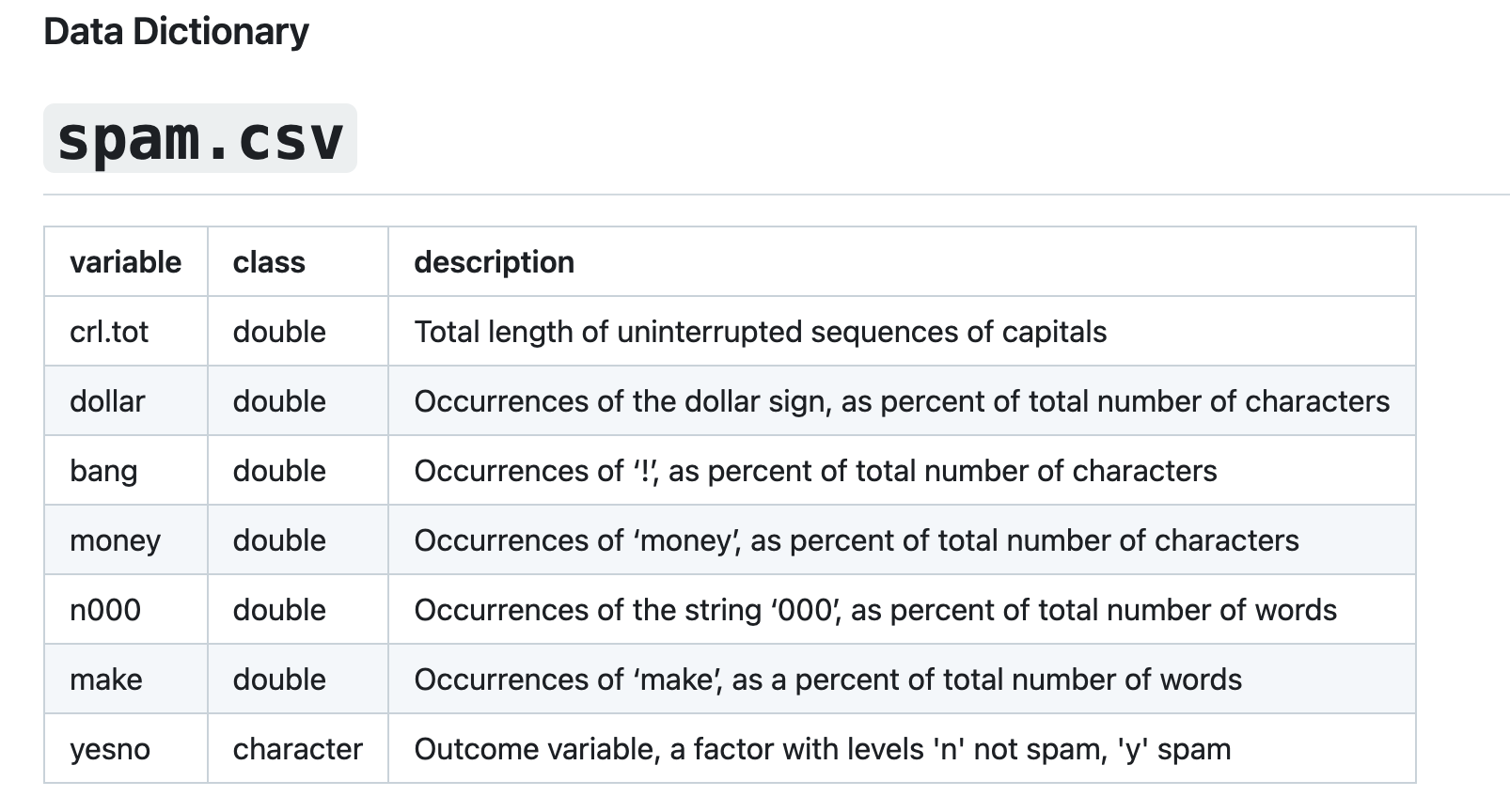Viewport: 1510px width, 812px height.
Task: Select the "description" column header
Action: click(494, 262)
